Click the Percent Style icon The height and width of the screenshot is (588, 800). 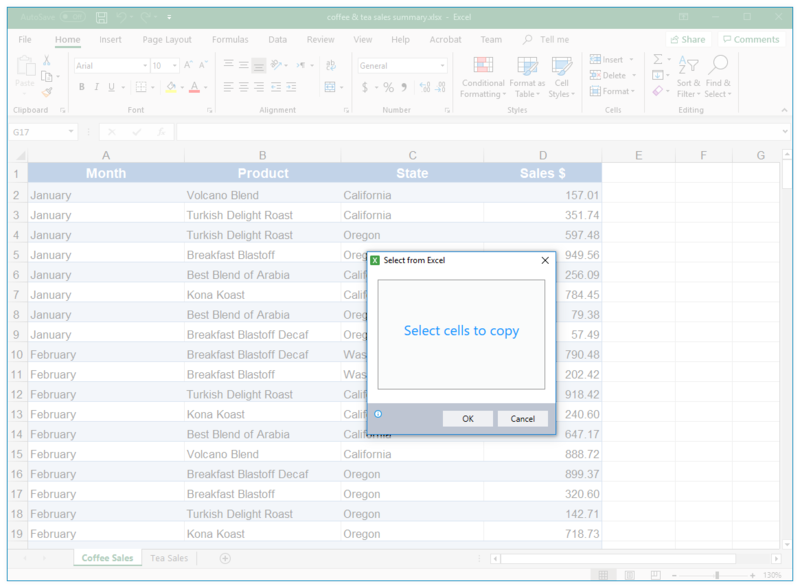[388, 87]
